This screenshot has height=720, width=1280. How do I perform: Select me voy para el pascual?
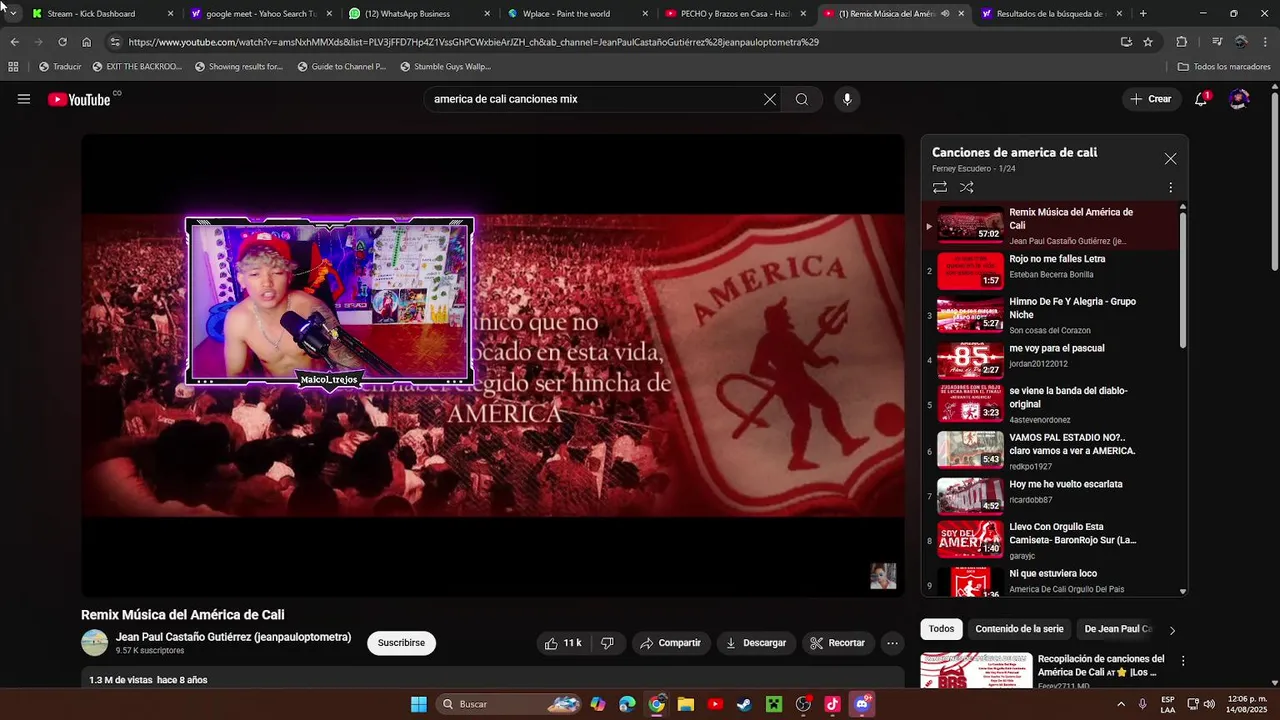[x=1052, y=360]
